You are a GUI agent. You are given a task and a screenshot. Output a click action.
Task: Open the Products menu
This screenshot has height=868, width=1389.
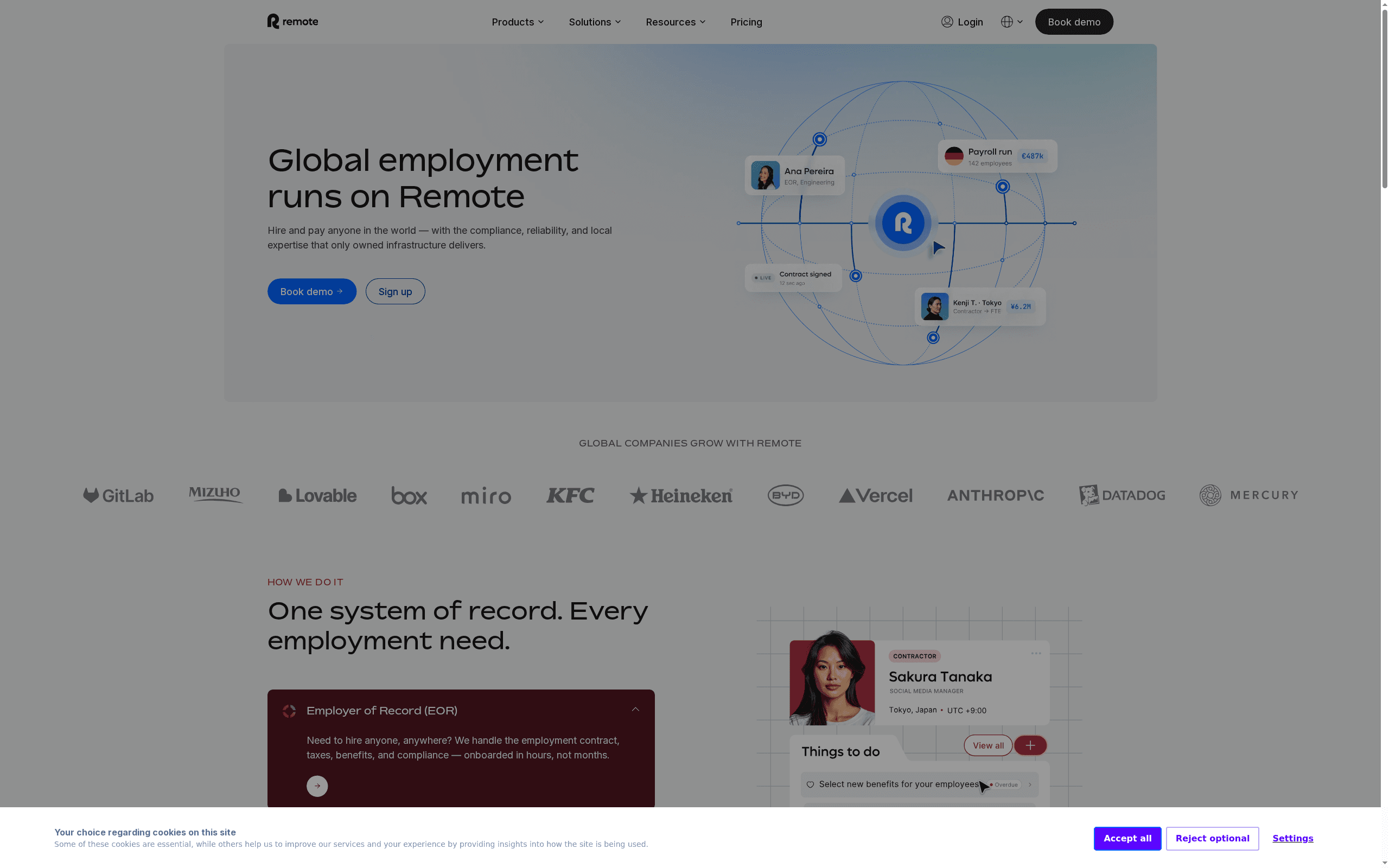point(518,22)
